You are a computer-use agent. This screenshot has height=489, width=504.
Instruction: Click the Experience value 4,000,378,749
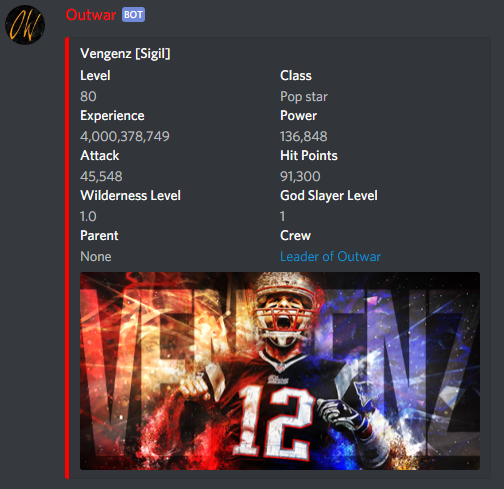coord(125,136)
